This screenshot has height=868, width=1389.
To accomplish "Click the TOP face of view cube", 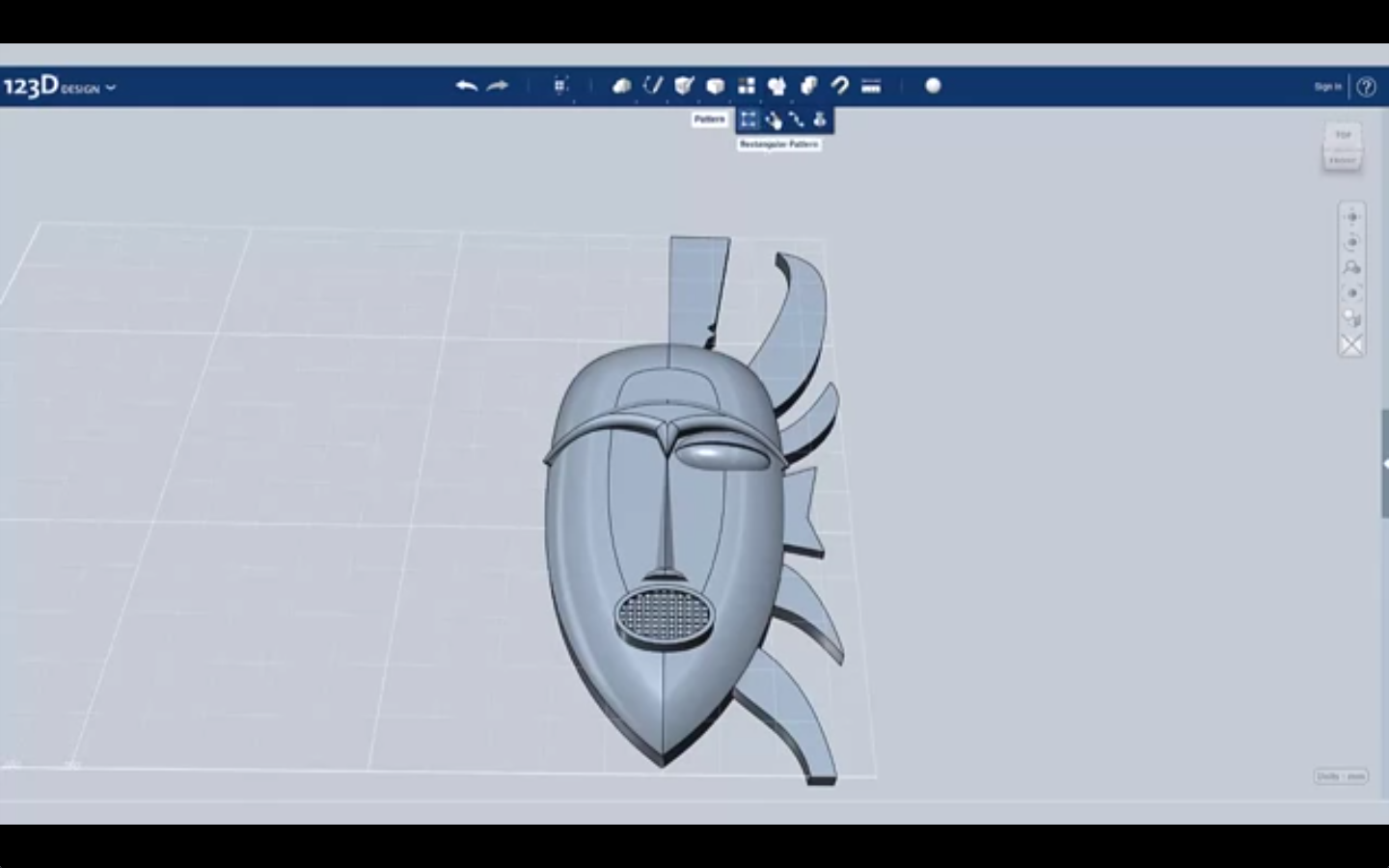I will point(1343,135).
